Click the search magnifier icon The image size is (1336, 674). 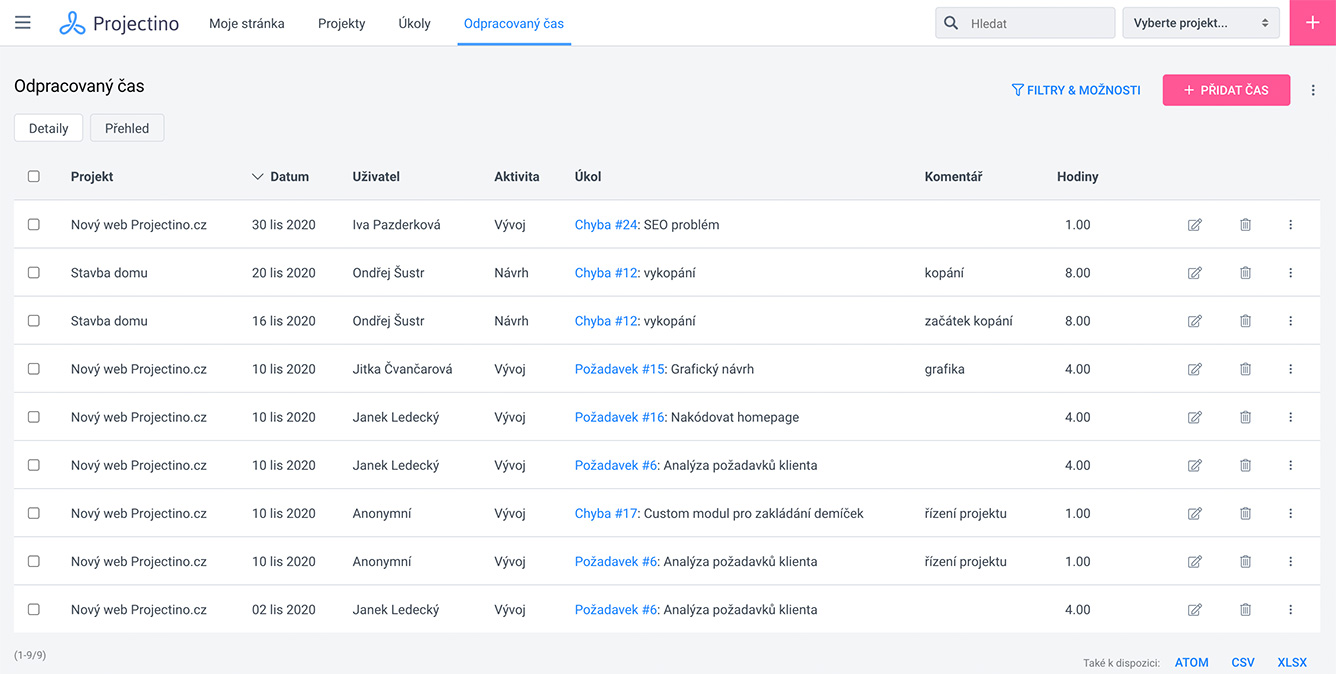pyautogui.click(x=951, y=23)
